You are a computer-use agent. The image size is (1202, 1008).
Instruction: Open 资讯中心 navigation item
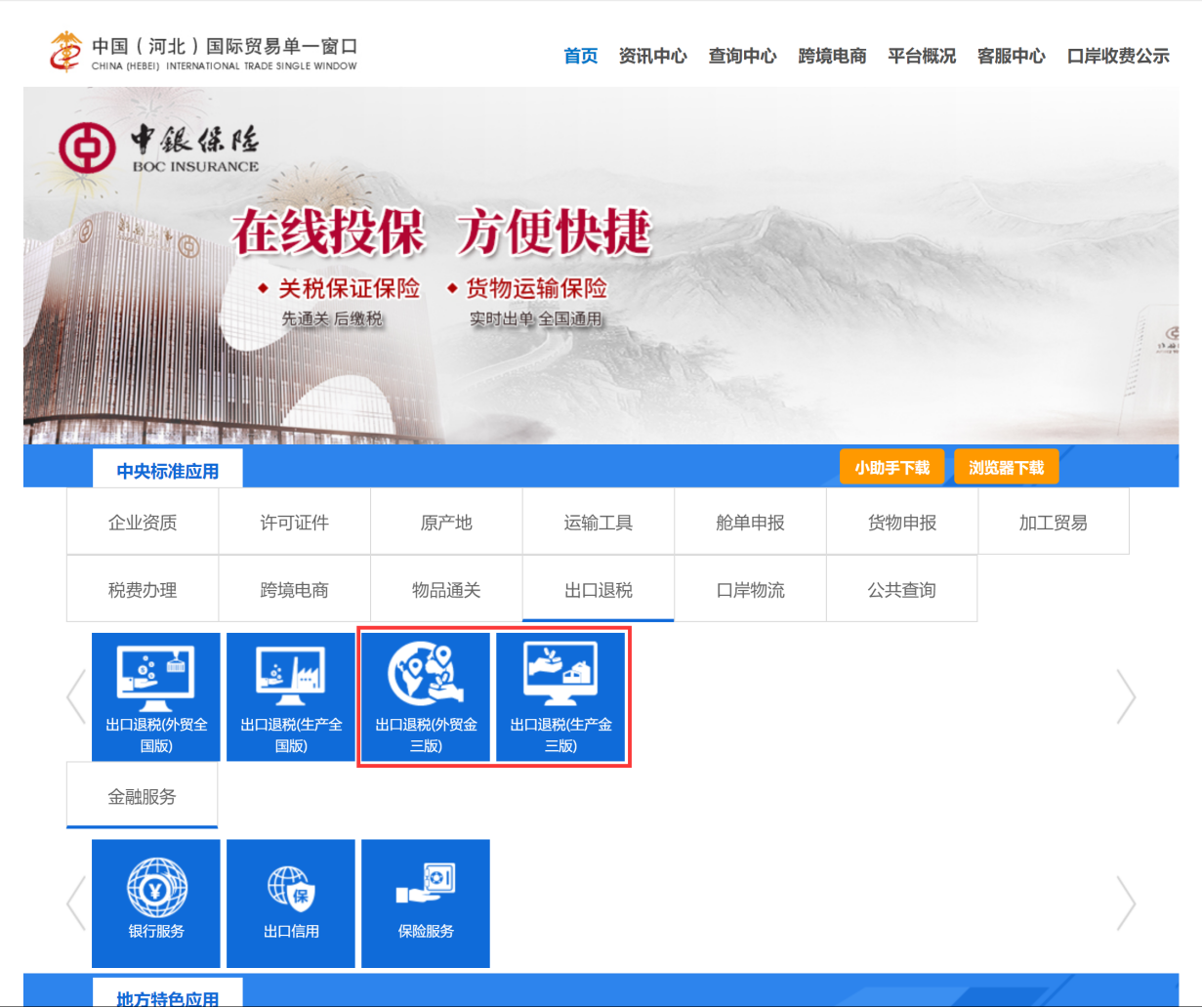coord(653,57)
